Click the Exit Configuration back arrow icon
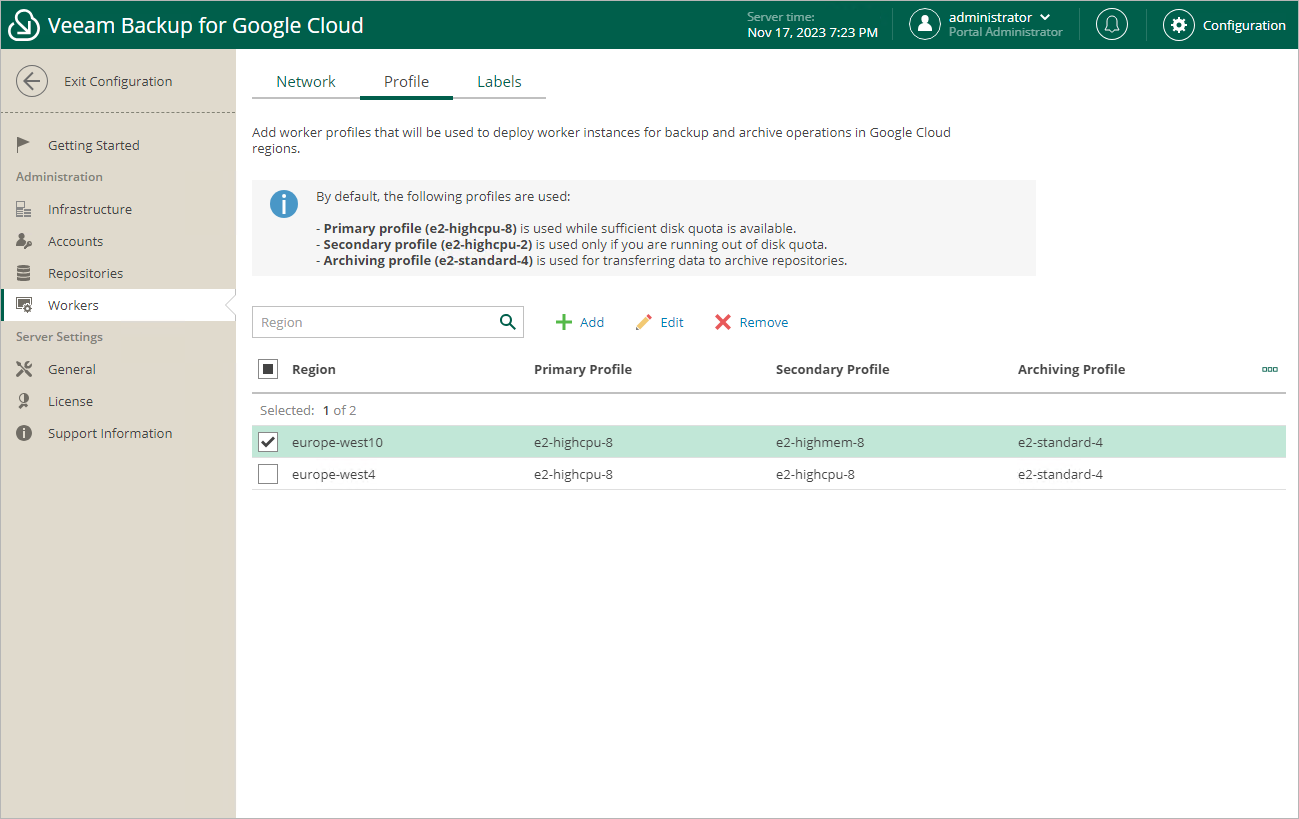The image size is (1299, 819). click(x=32, y=82)
